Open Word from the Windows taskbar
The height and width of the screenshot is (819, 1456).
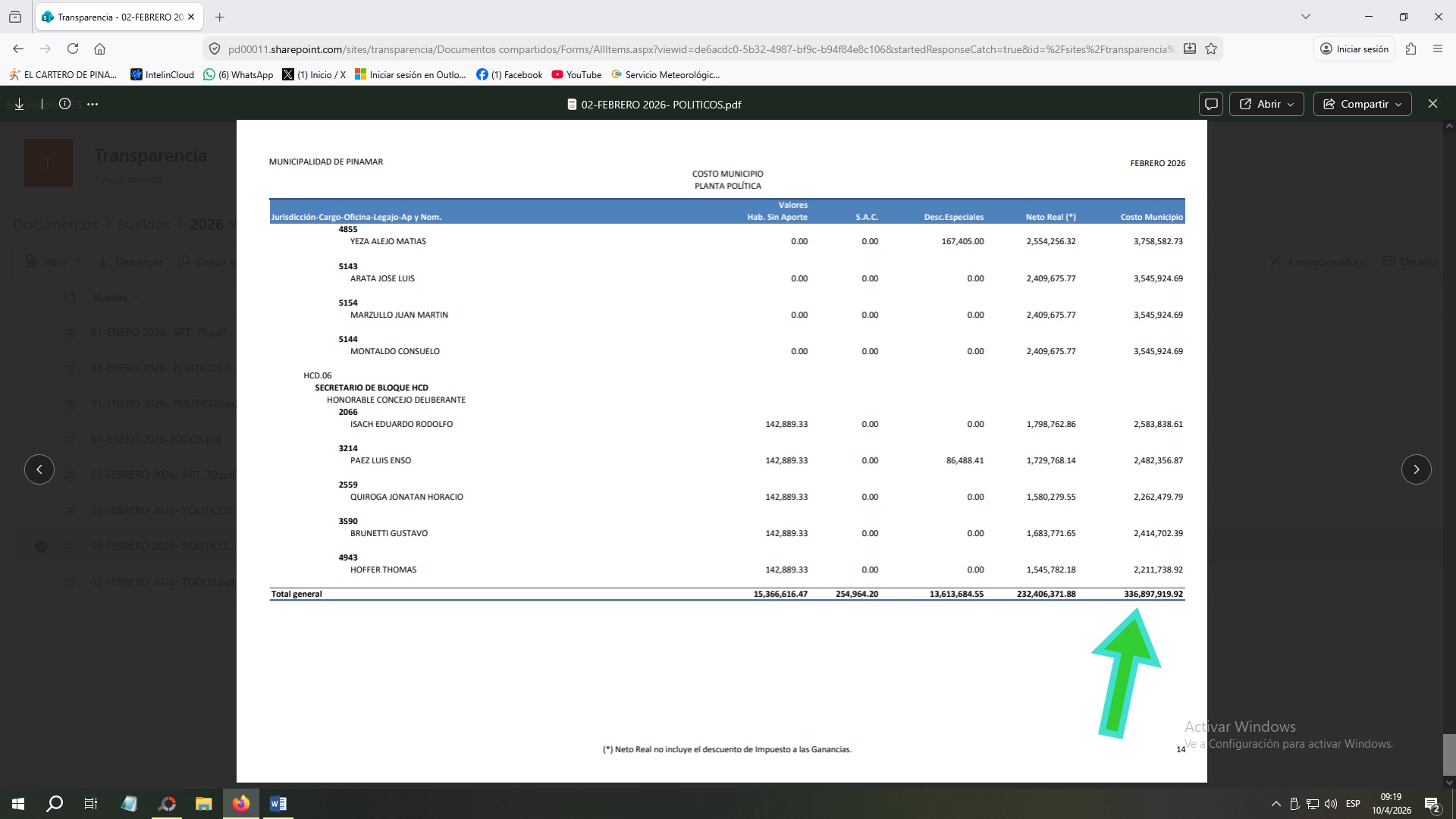pos(278,804)
